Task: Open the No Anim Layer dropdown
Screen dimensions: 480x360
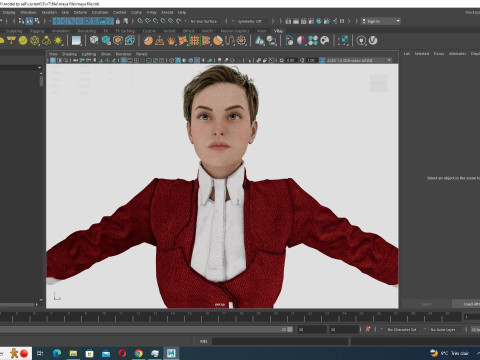Action: 442,329
